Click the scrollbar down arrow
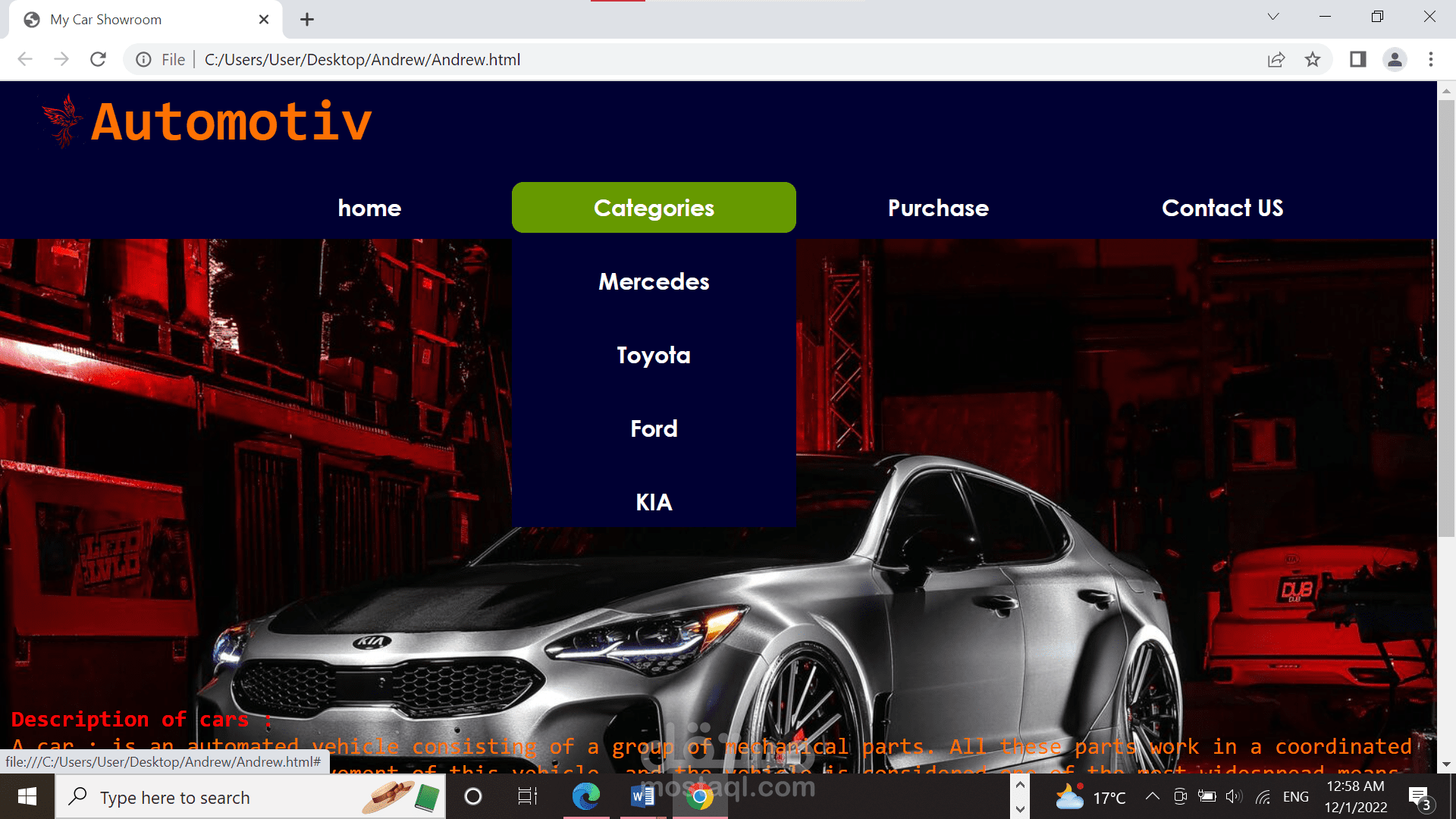 (x=1446, y=765)
